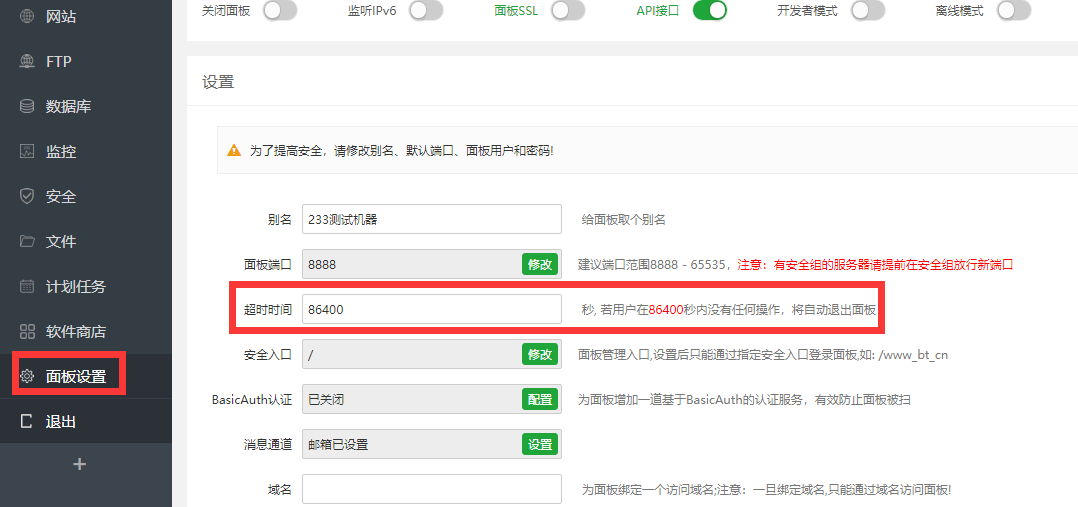The height and width of the screenshot is (507, 1078).
Task: Click the 文件 folder icon
Action: pos(27,241)
